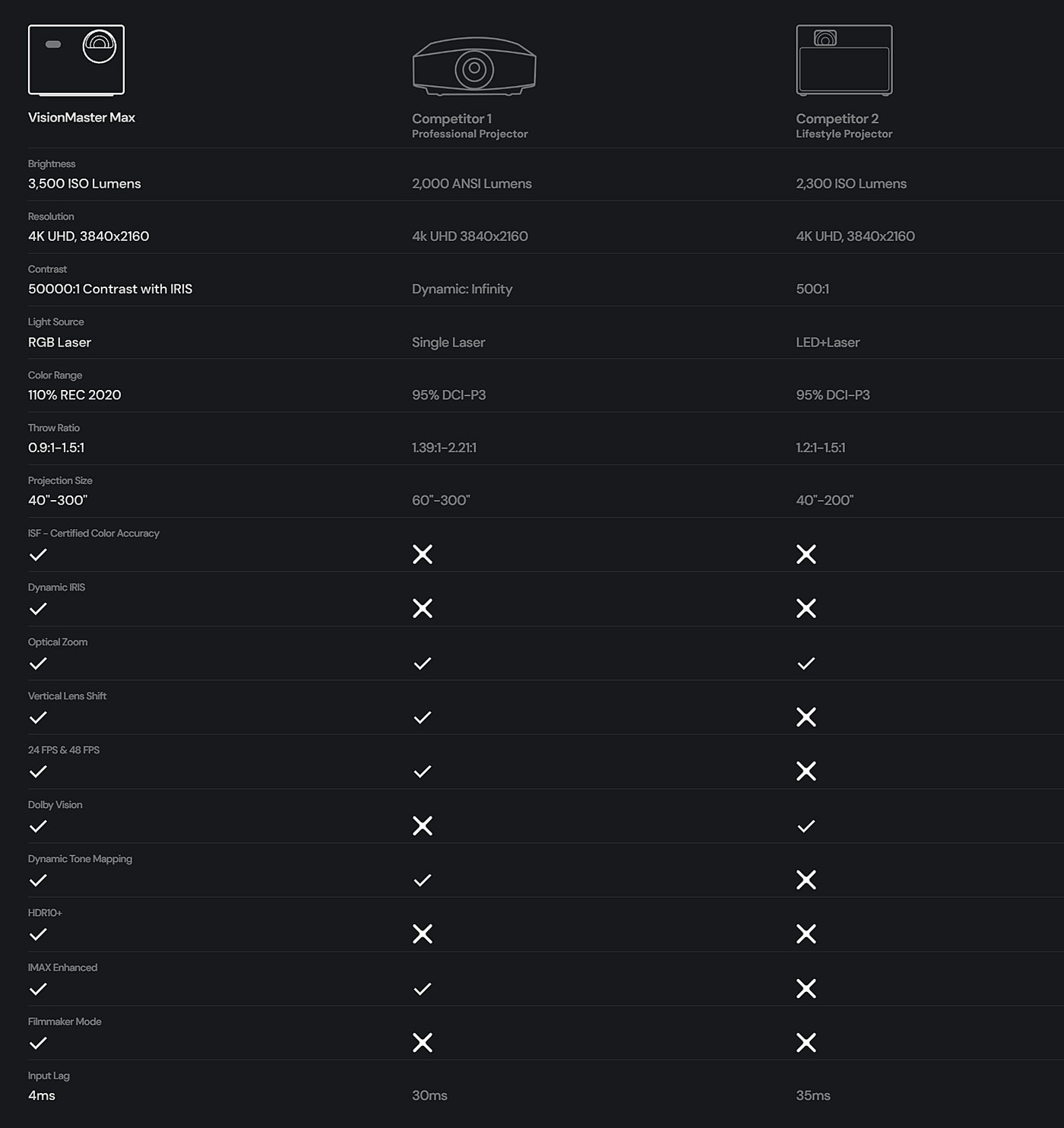The height and width of the screenshot is (1128, 1064).
Task: Click the 110% REC 2020 color range value
Action: [74, 394]
